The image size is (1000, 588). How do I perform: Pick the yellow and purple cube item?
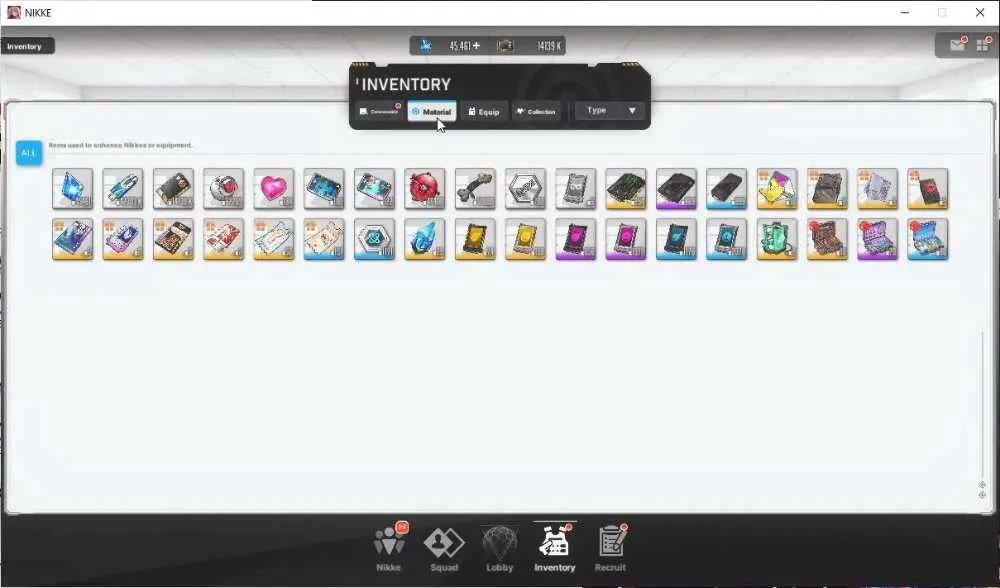[777, 189]
